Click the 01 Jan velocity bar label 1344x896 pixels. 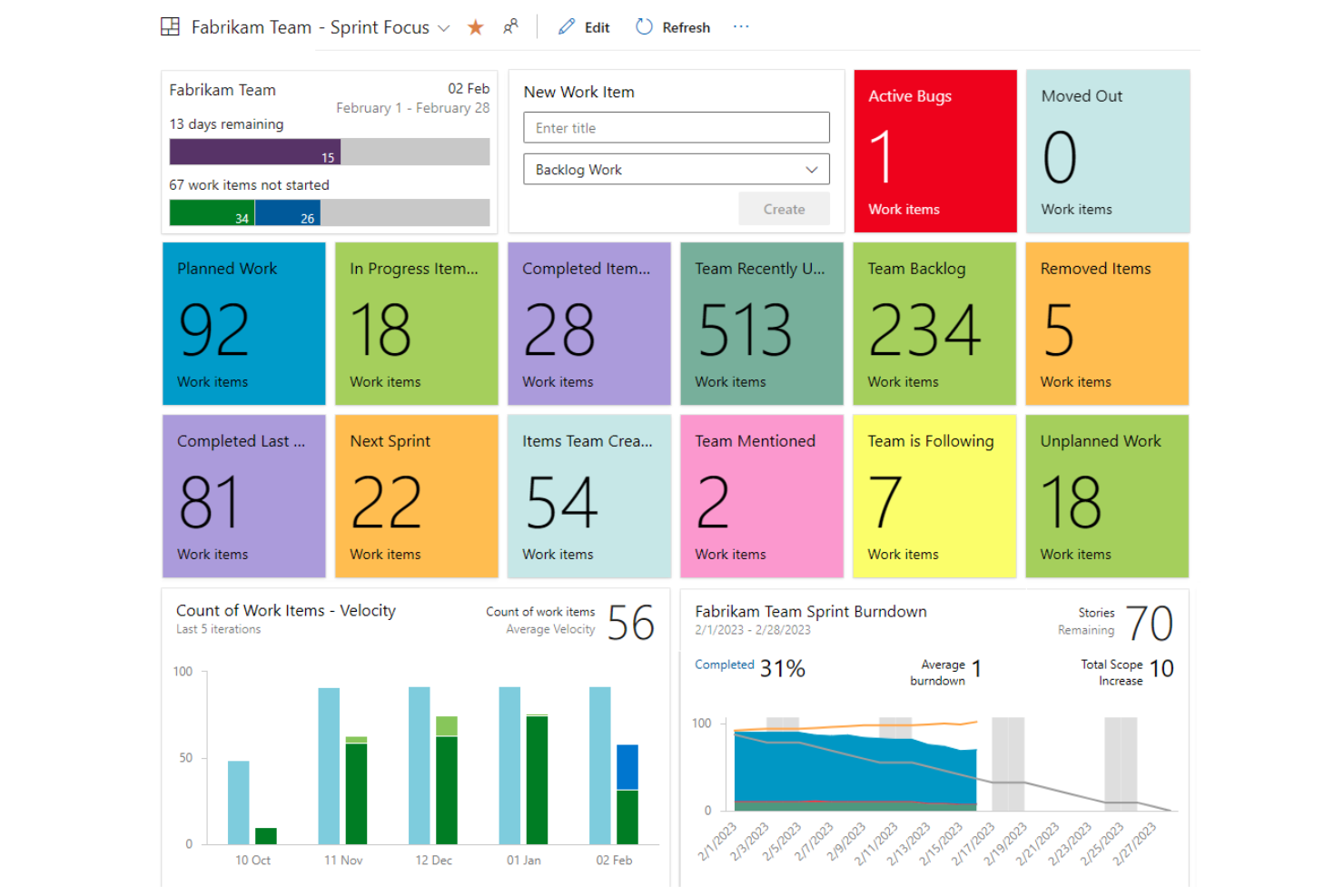click(x=524, y=860)
